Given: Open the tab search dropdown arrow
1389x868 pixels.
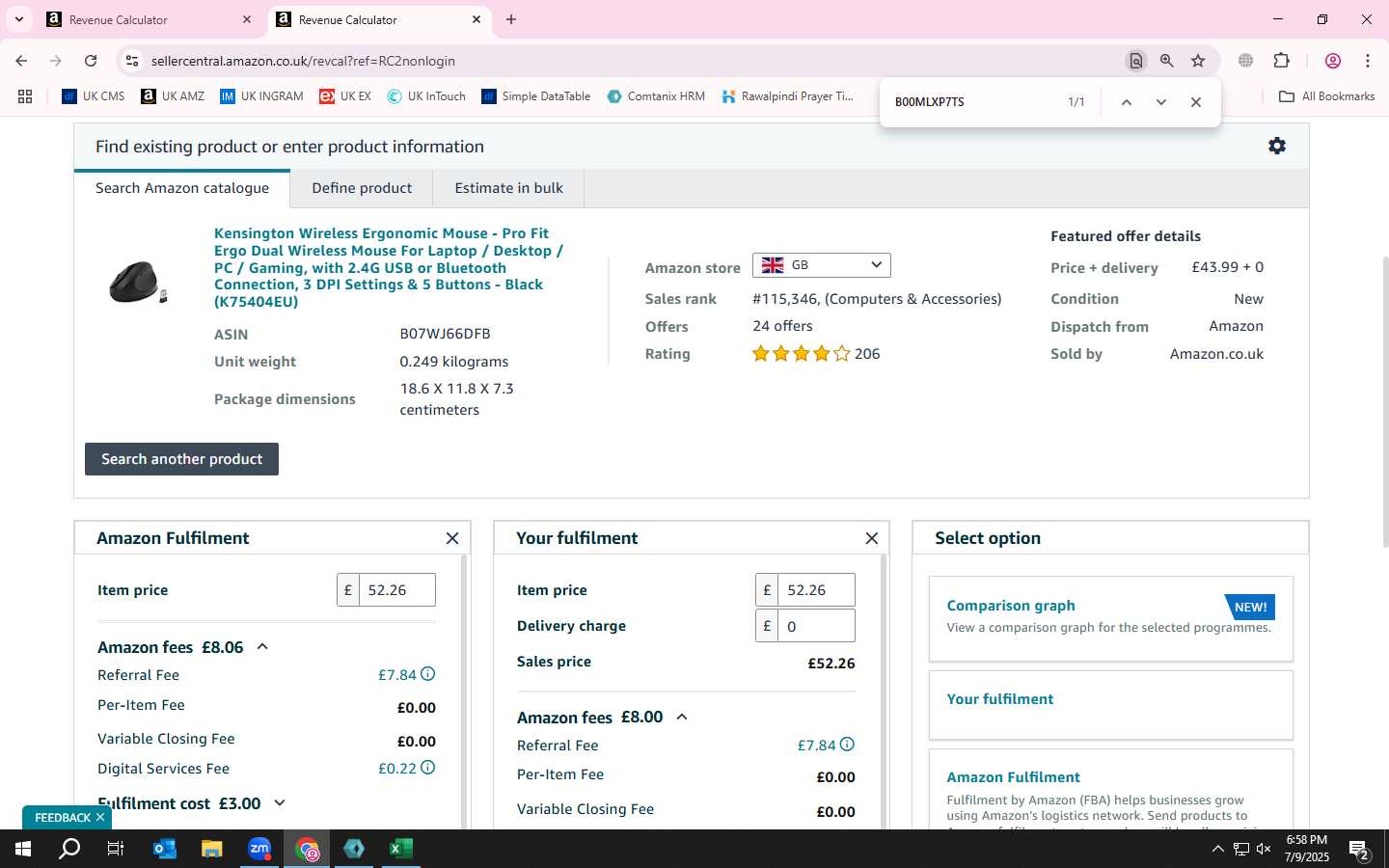Looking at the screenshot, I should (19, 19).
